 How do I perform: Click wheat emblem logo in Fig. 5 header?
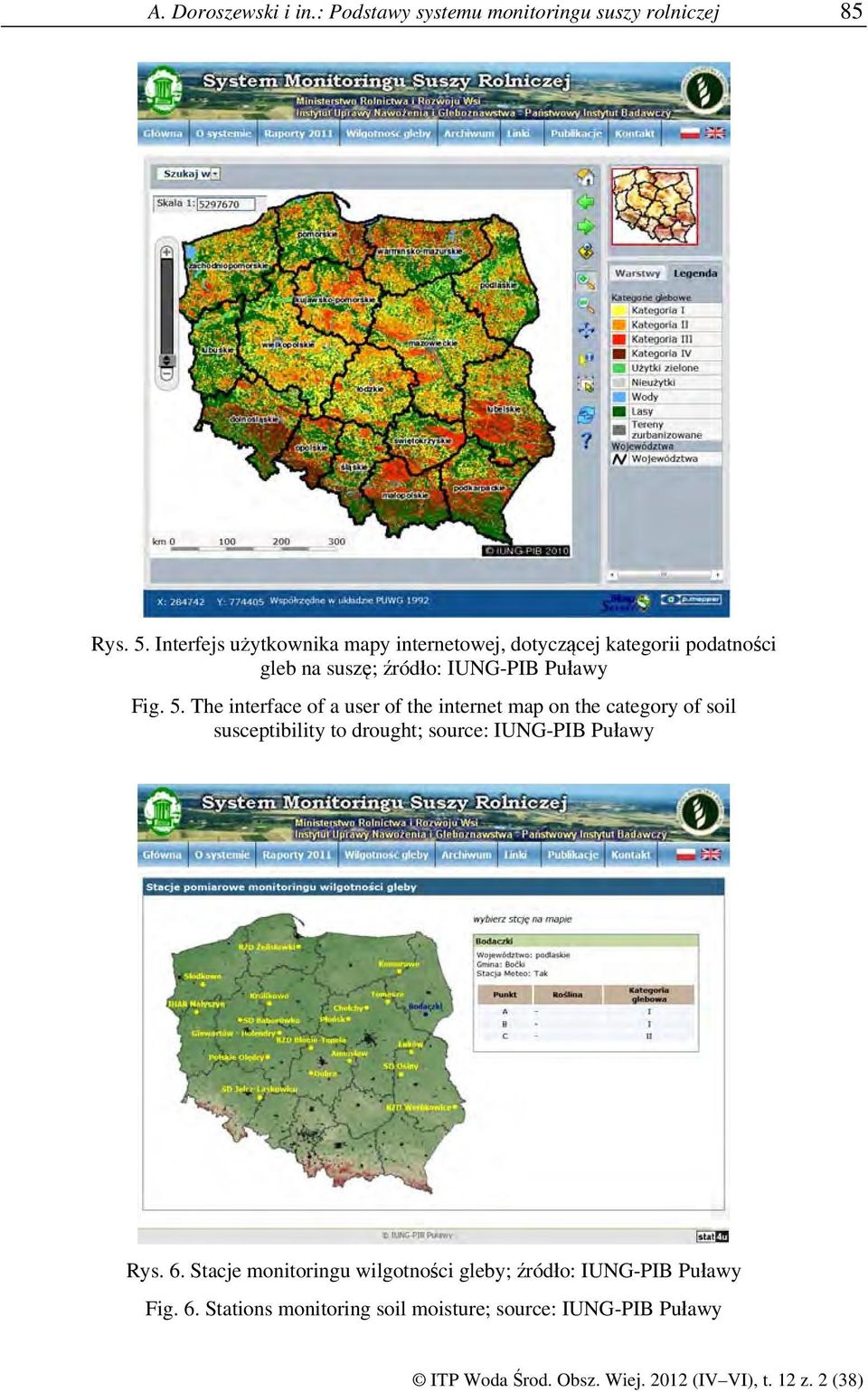tap(703, 89)
